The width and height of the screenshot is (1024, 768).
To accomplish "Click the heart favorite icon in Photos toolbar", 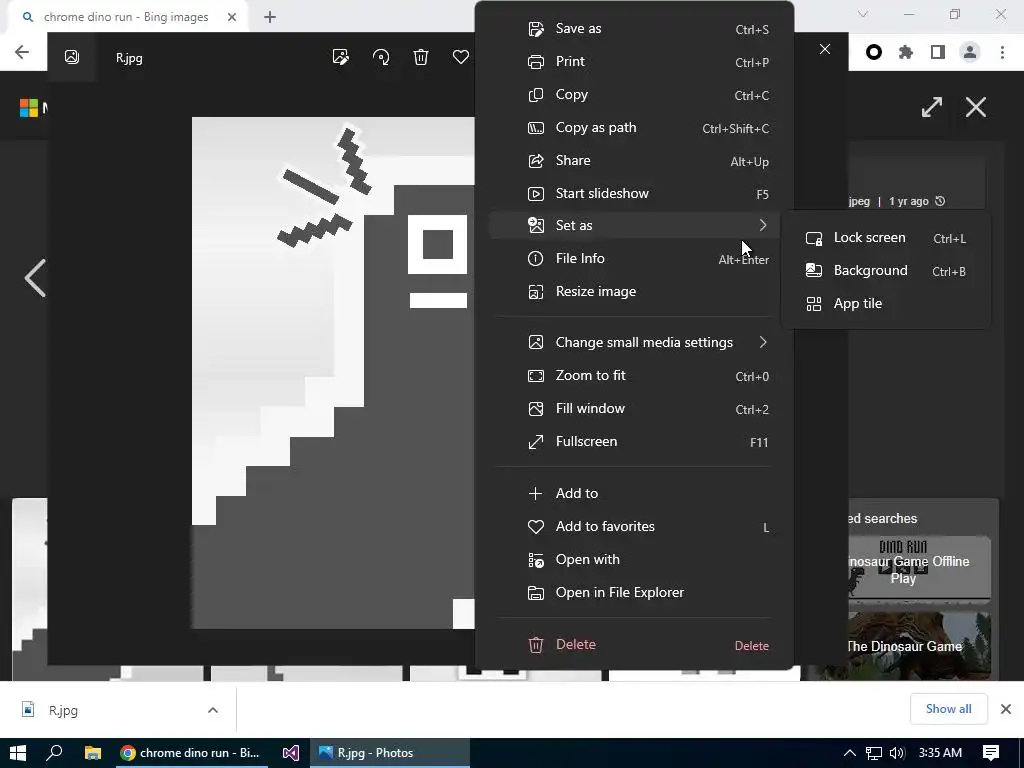I will pyautogui.click(x=460, y=57).
